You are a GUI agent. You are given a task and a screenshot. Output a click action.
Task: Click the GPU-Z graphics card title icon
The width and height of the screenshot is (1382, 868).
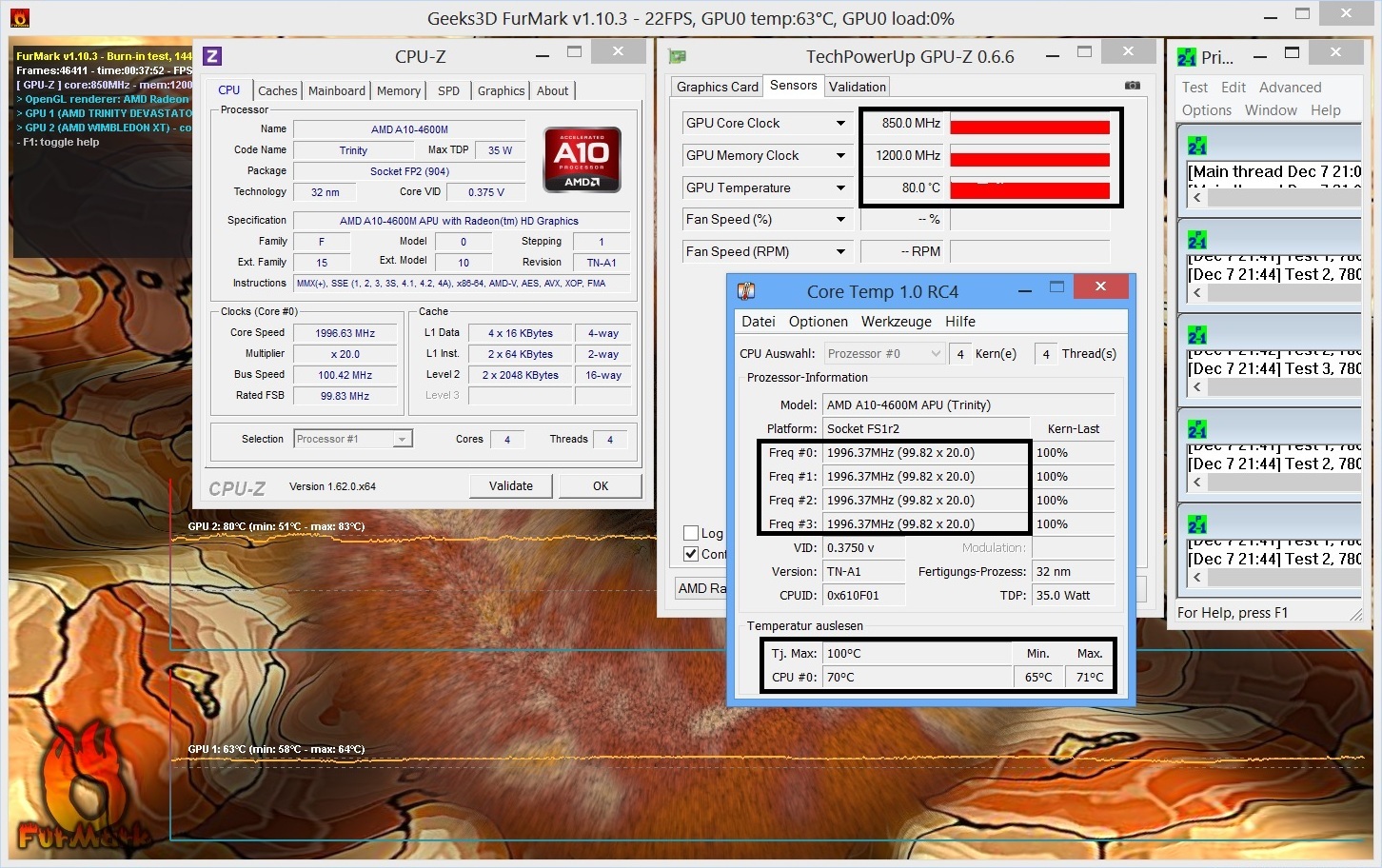(678, 56)
